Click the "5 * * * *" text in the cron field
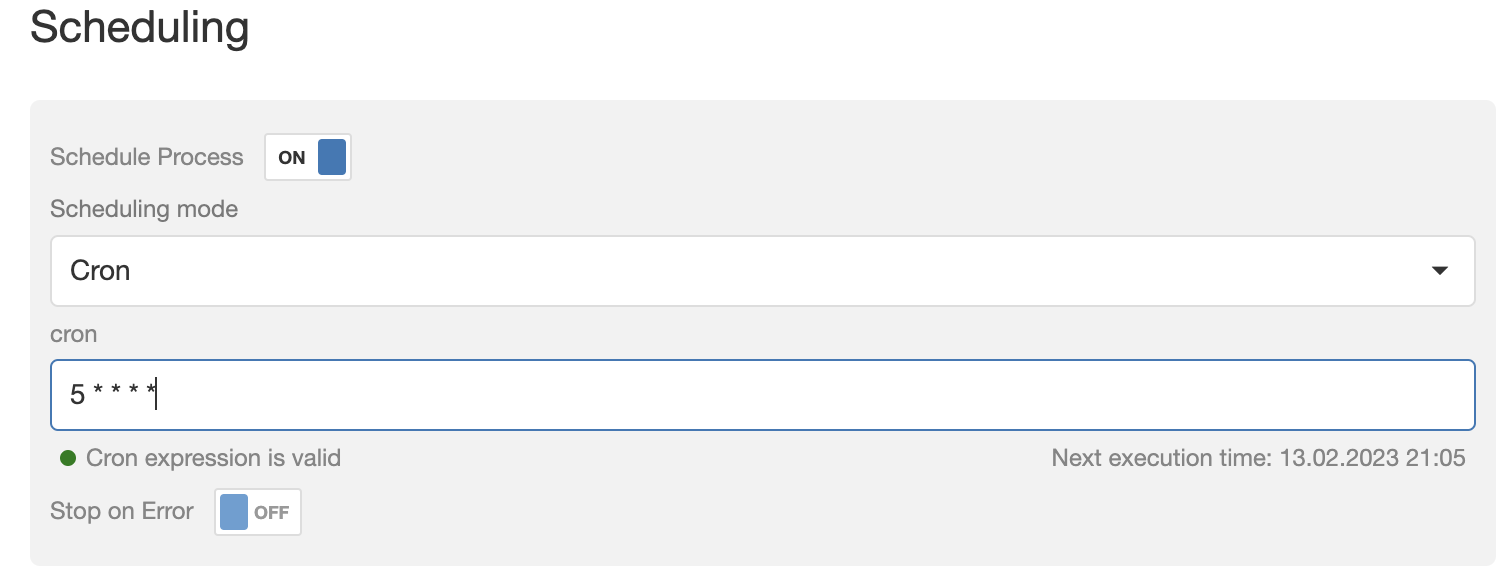This screenshot has height=588, width=1512. (x=113, y=395)
